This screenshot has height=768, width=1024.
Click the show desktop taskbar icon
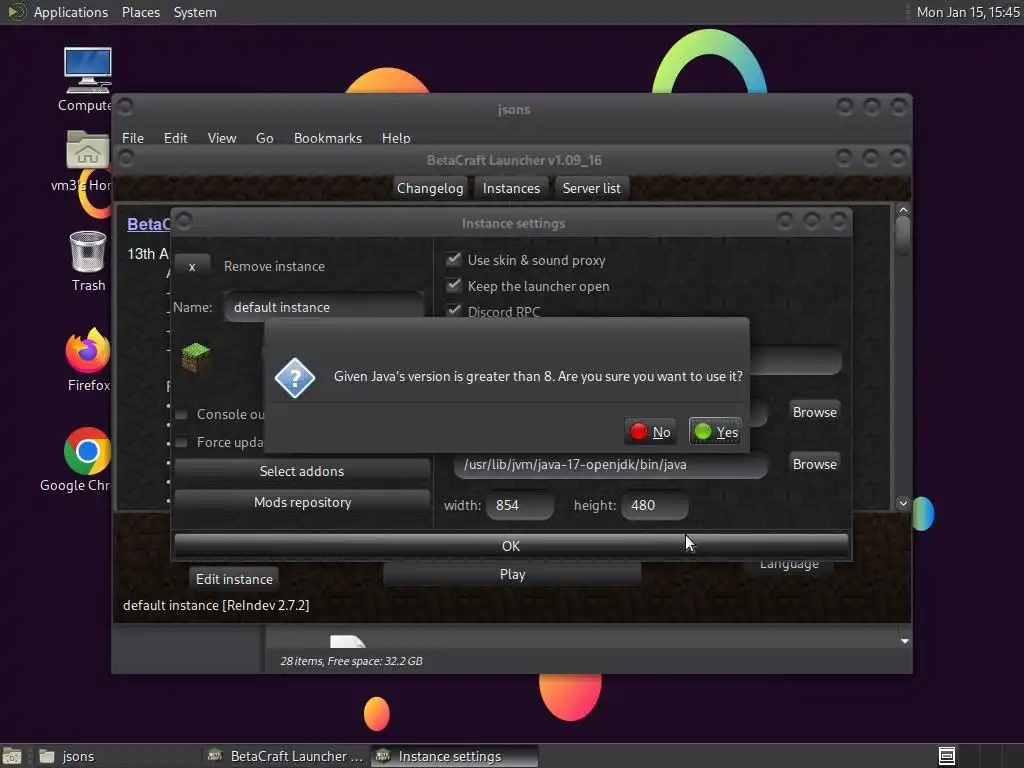point(12,756)
